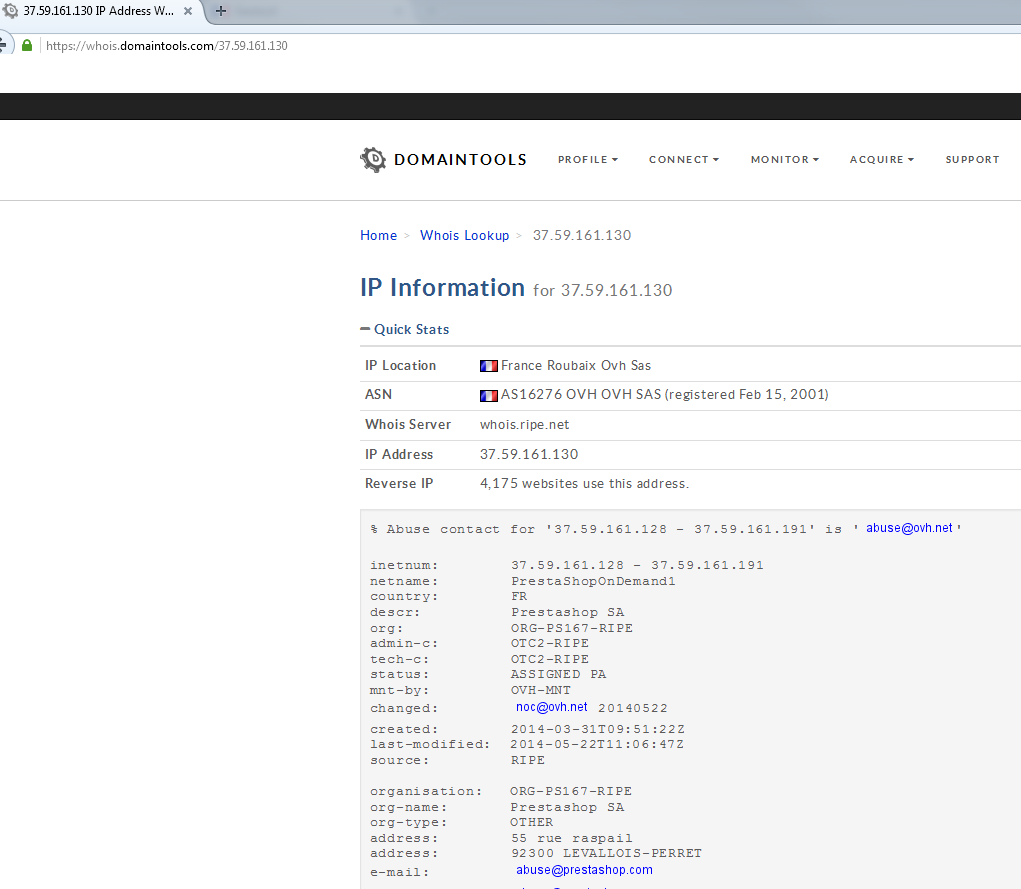Click the DOMAINTOOLS wordmark text
Image resolution: width=1021 pixels, height=889 pixels.
[x=460, y=160]
